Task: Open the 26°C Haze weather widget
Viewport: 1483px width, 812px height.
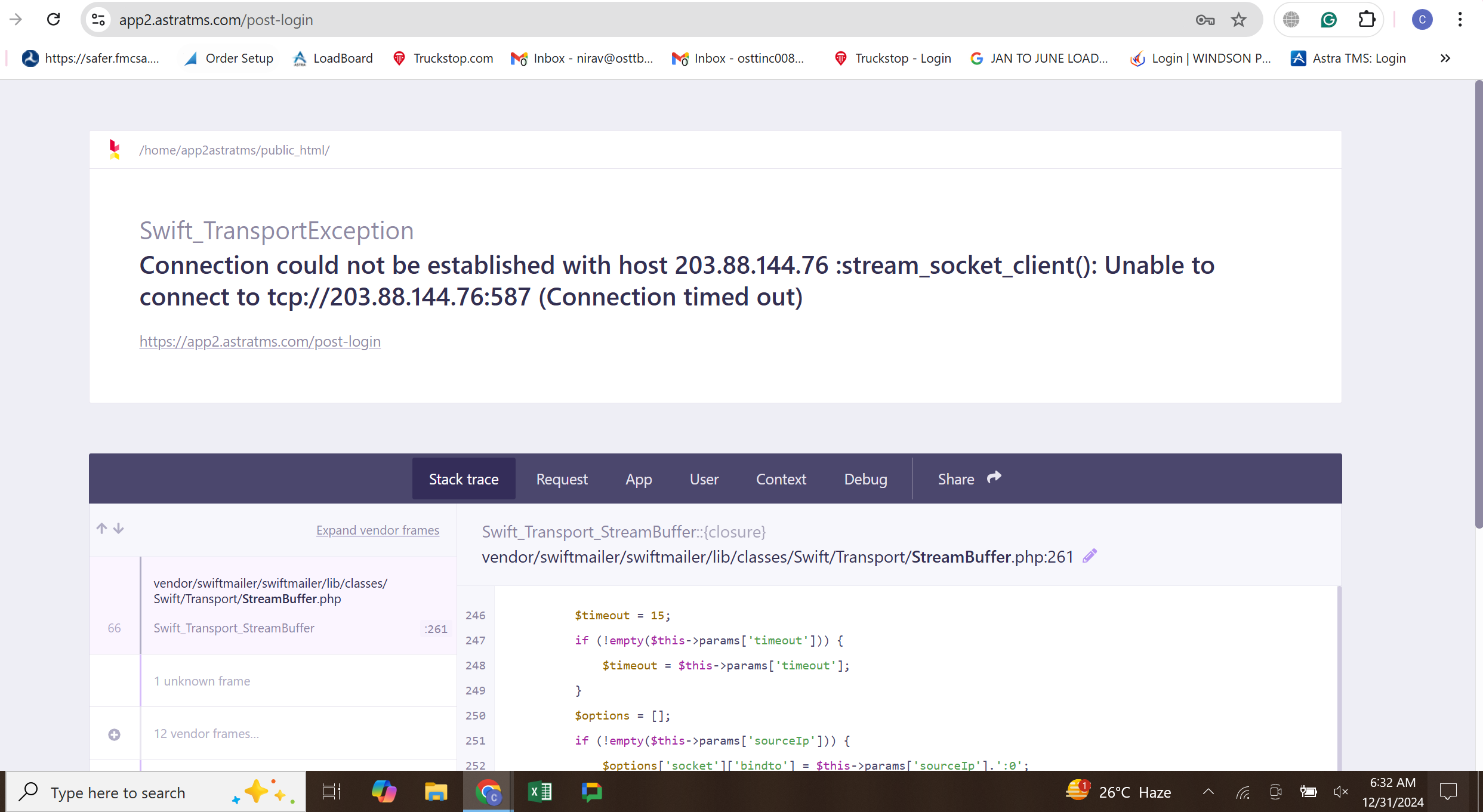Action: coord(1118,792)
